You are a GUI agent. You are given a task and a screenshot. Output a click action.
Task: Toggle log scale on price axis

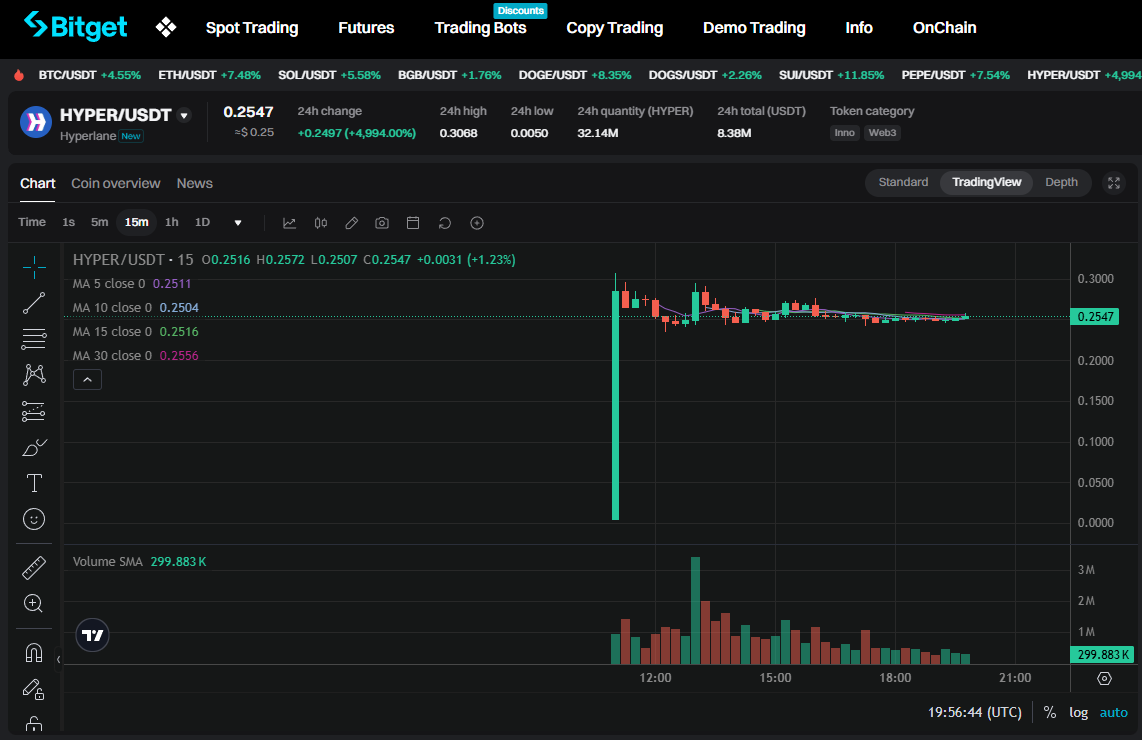(x=1078, y=712)
